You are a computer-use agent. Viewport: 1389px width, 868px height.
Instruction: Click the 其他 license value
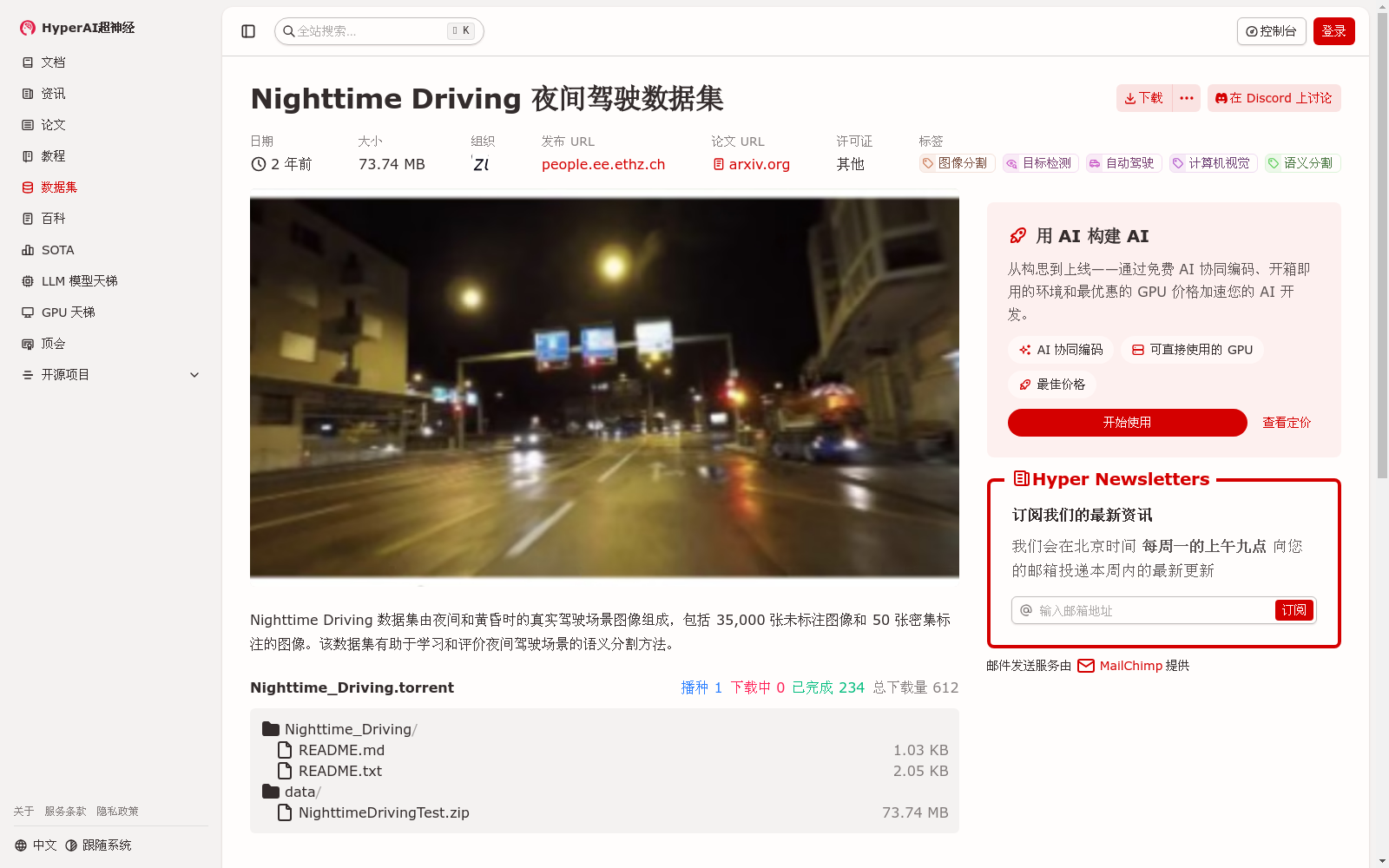tap(851, 164)
